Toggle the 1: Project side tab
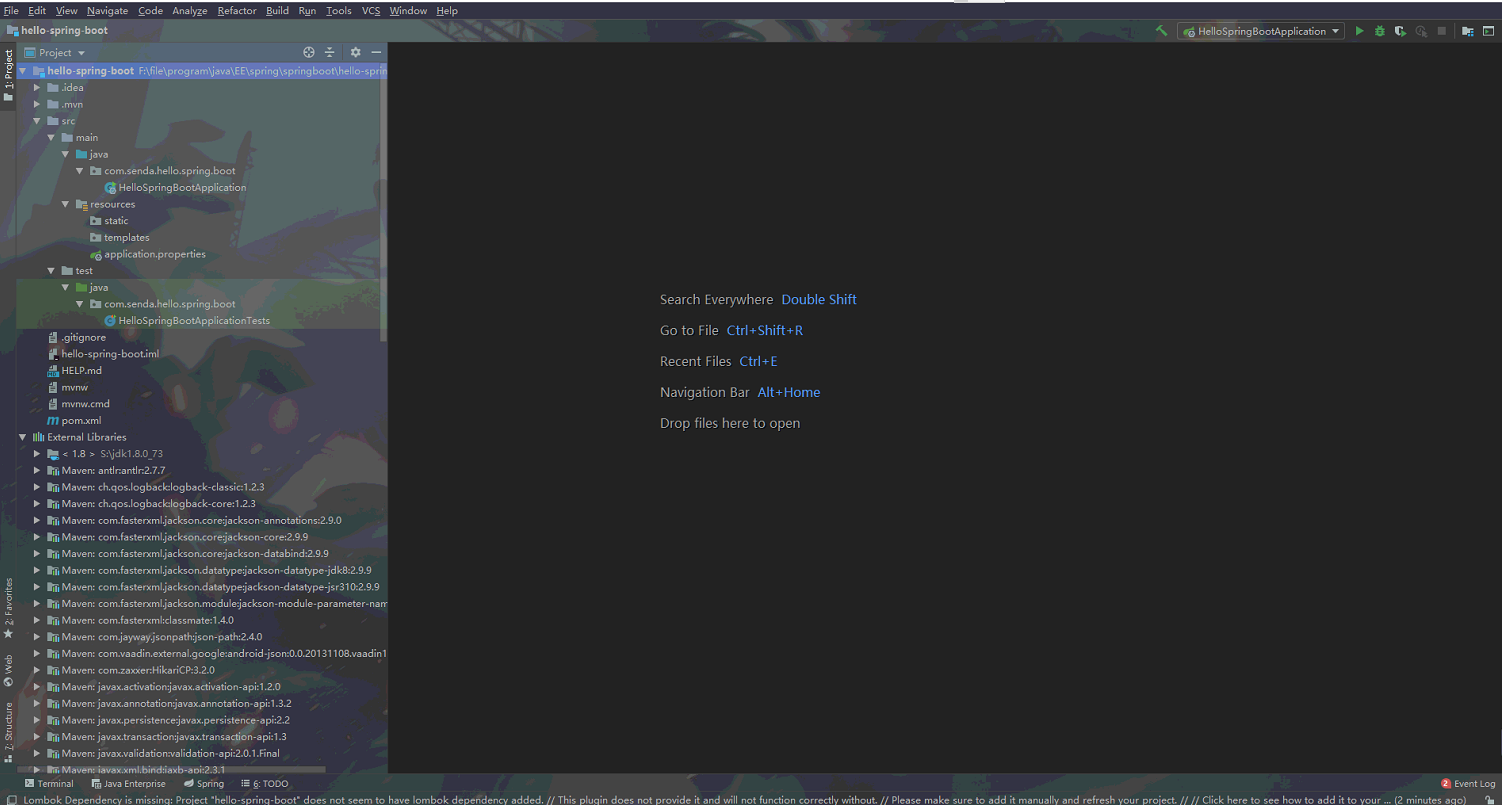The height and width of the screenshot is (805, 1502). coord(8,75)
